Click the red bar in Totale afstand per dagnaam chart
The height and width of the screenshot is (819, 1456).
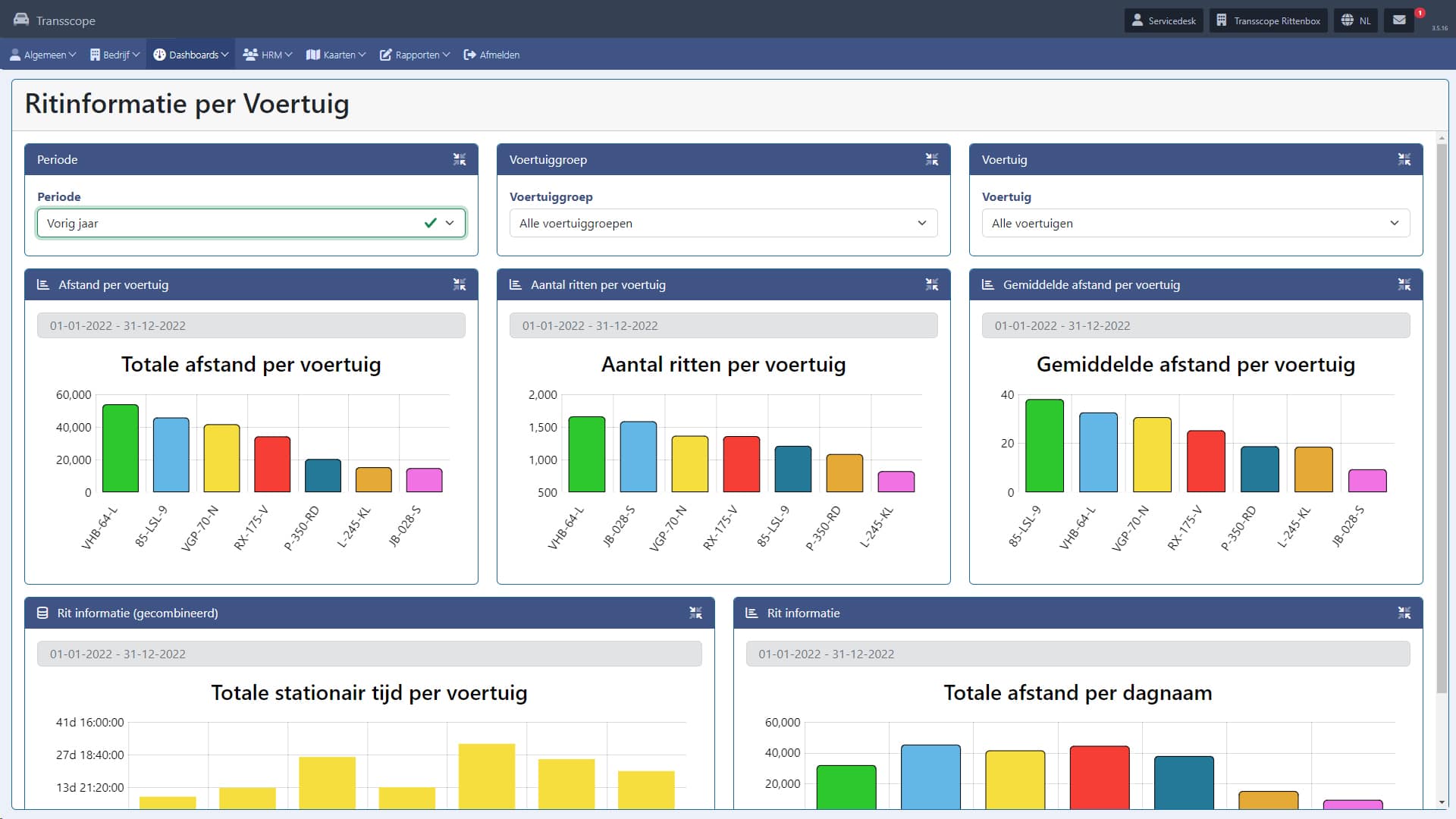coord(1100,777)
